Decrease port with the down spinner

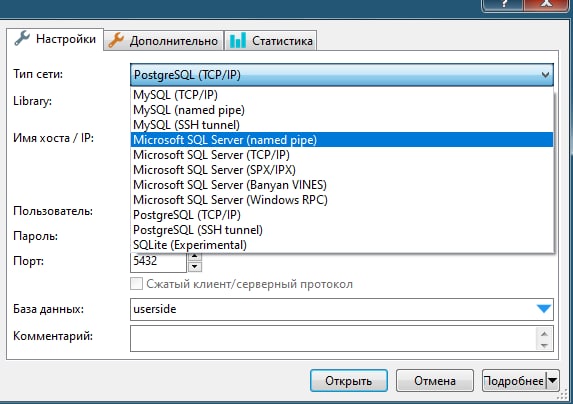click(195, 267)
